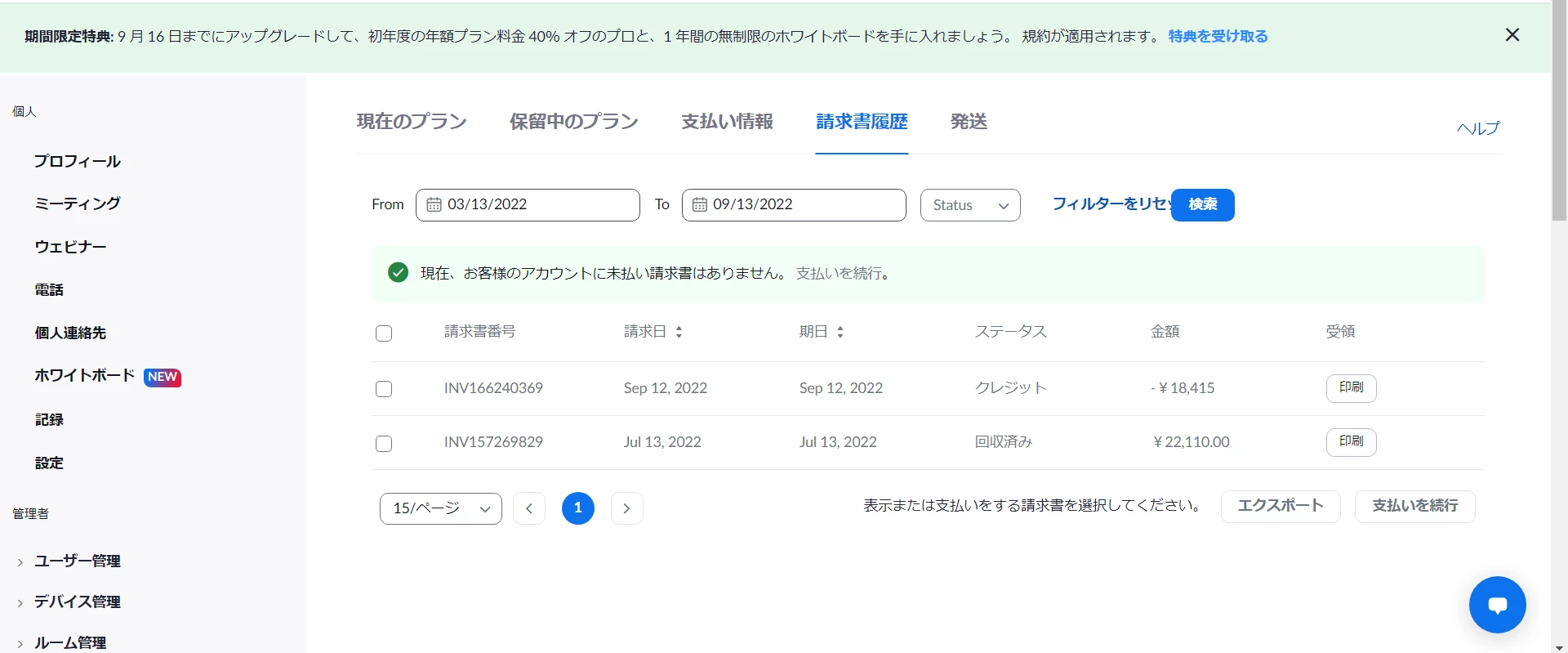Open the 15/ページ page size dropdown
Image resolution: width=1568 pixels, height=653 pixels.
coord(441,508)
